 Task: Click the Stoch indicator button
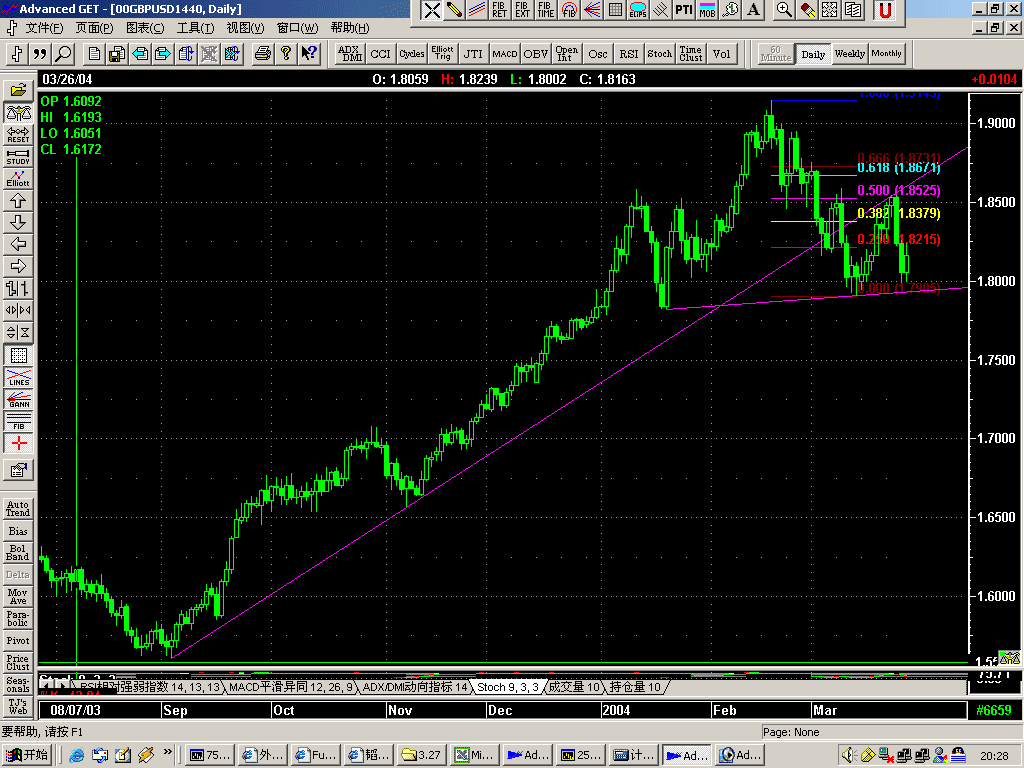660,54
